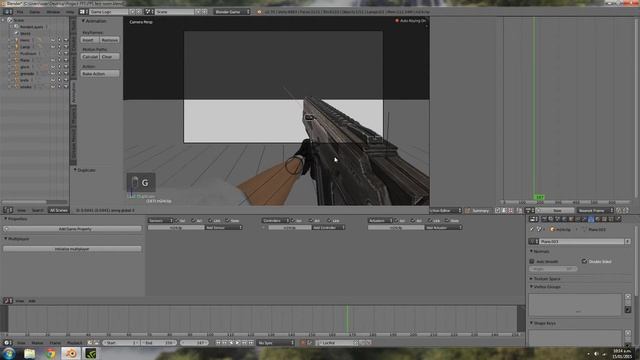Open the File menu

20,12
